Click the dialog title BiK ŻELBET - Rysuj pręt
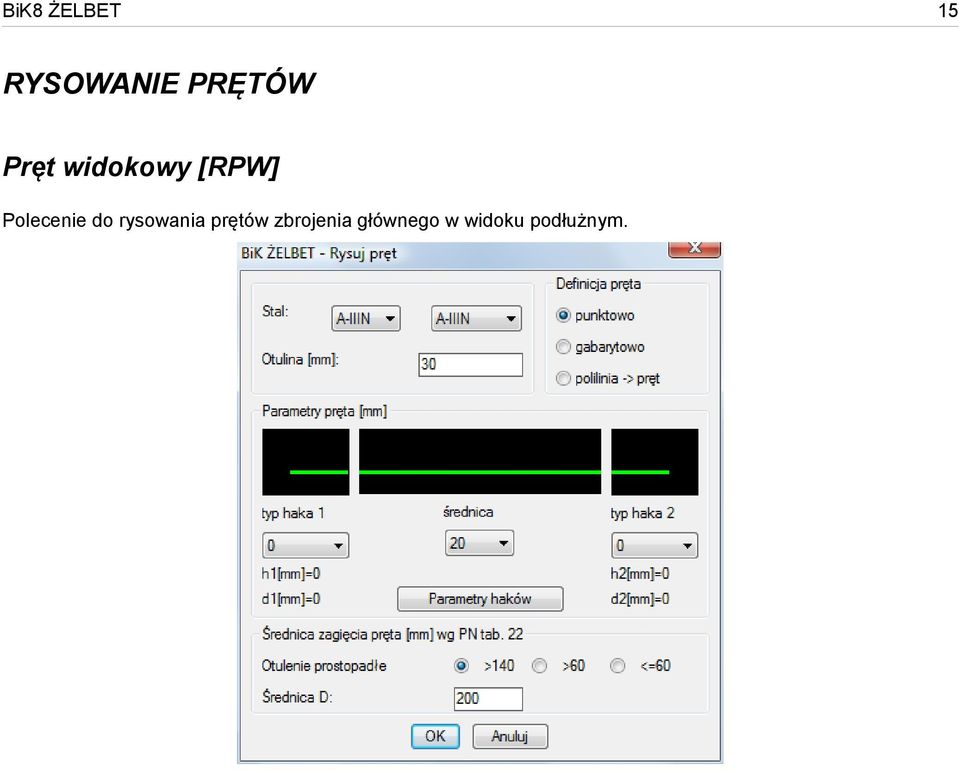Screen dimensions: 959x771 [x=319, y=253]
